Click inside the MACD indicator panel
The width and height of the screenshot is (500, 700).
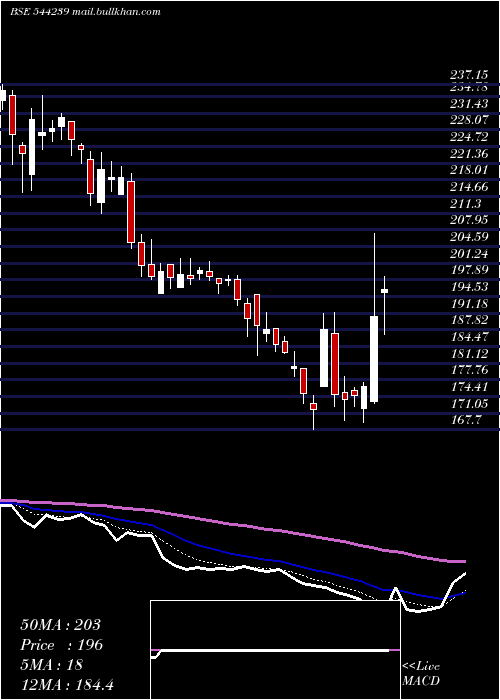tap(275, 650)
